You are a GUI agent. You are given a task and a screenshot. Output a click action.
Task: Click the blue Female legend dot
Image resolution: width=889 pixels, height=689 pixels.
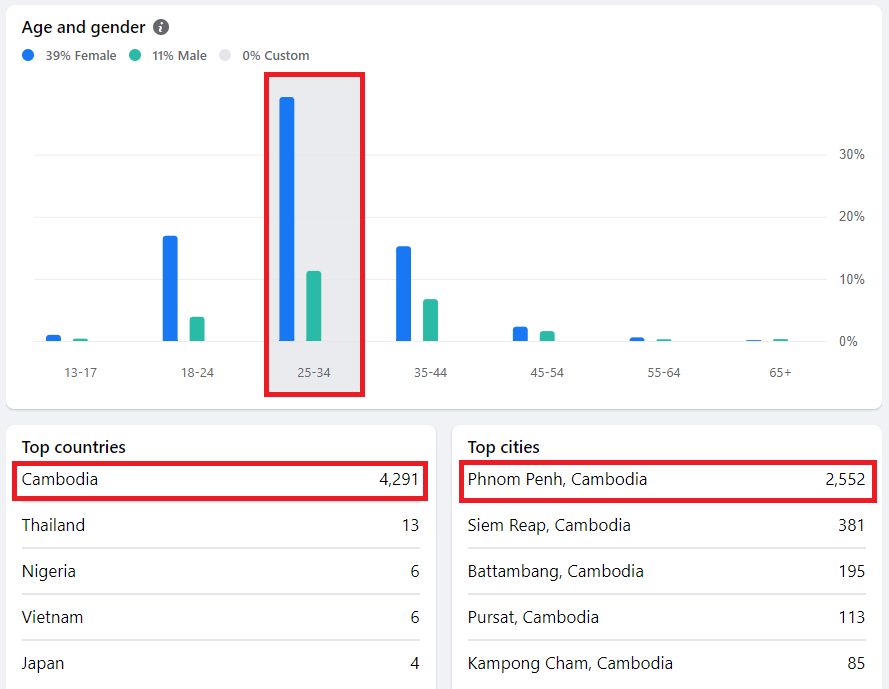28,55
